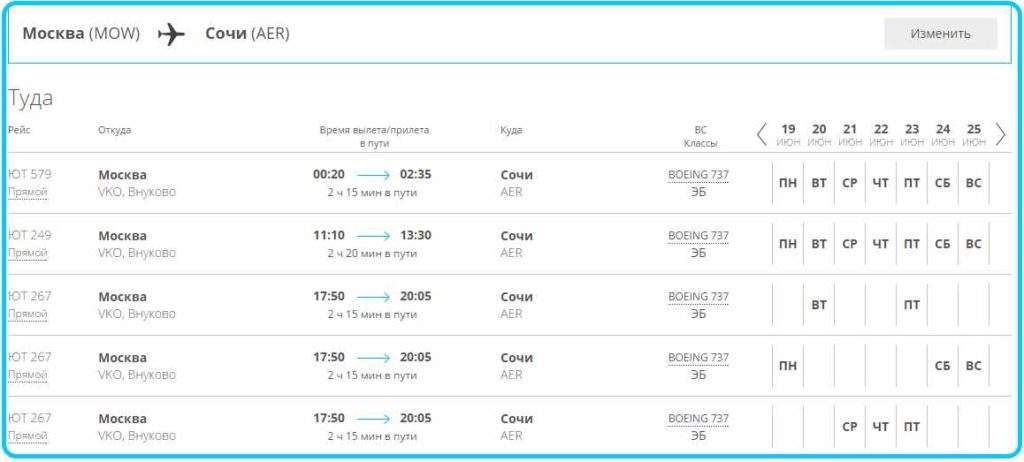Select the 22 ИЮН date column header
Image resolution: width=1024 pixels, height=462 pixels.
(880, 134)
